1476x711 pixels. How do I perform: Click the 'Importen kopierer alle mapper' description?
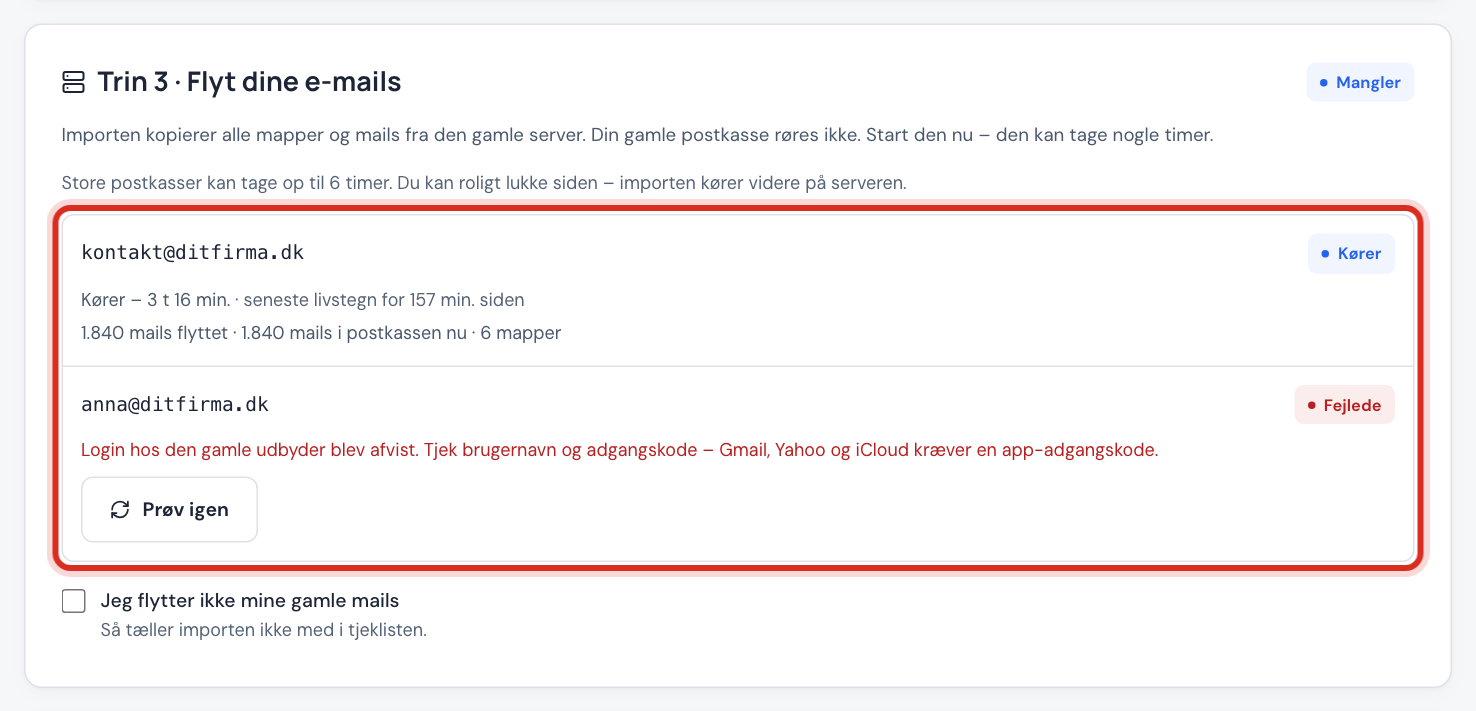[637, 135]
